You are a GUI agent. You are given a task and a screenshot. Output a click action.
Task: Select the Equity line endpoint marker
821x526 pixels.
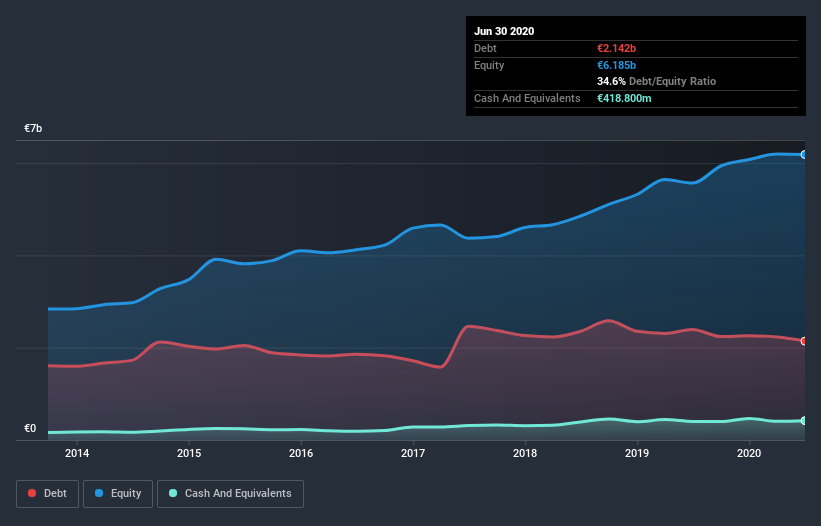(x=804, y=154)
